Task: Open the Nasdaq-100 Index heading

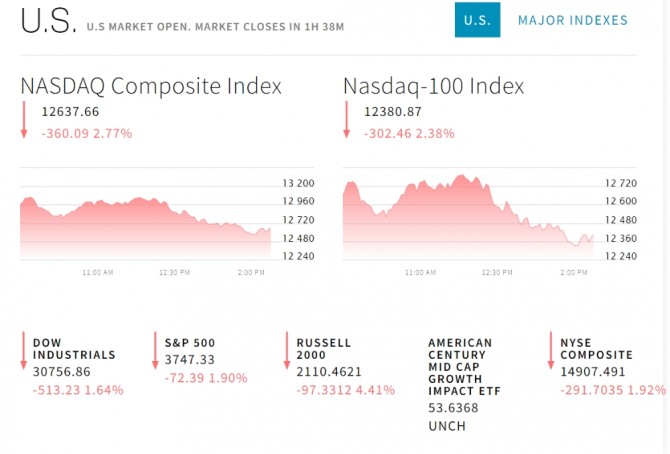Action: [433, 86]
